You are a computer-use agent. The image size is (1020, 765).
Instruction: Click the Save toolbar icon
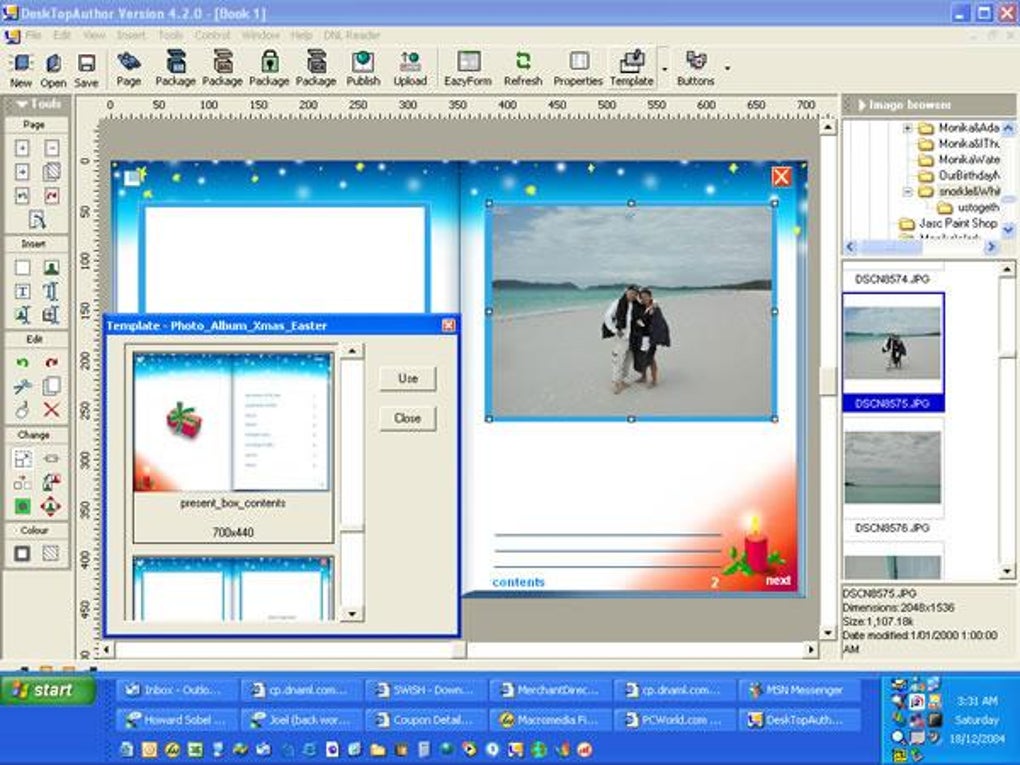(86, 70)
